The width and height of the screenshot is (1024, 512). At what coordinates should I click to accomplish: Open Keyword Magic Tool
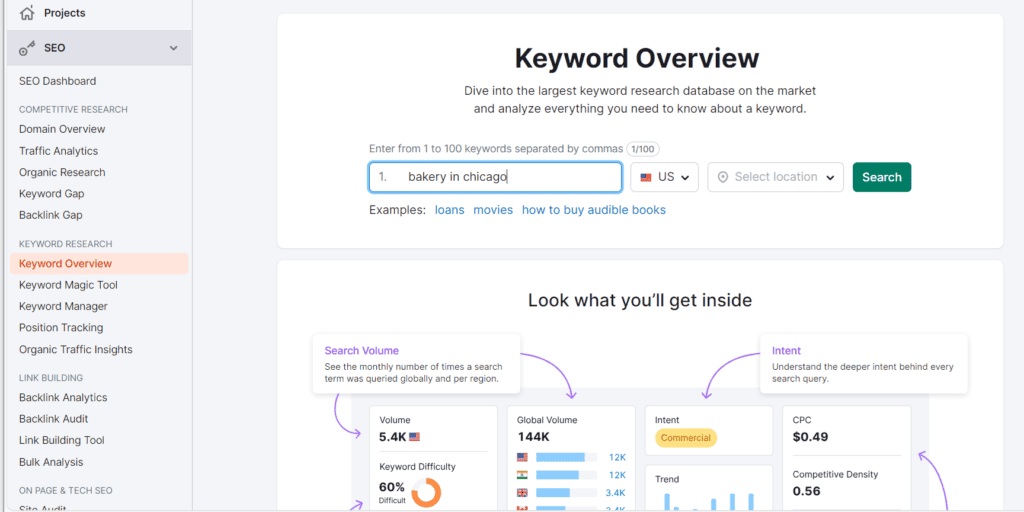pyautogui.click(x=68, y=285)
